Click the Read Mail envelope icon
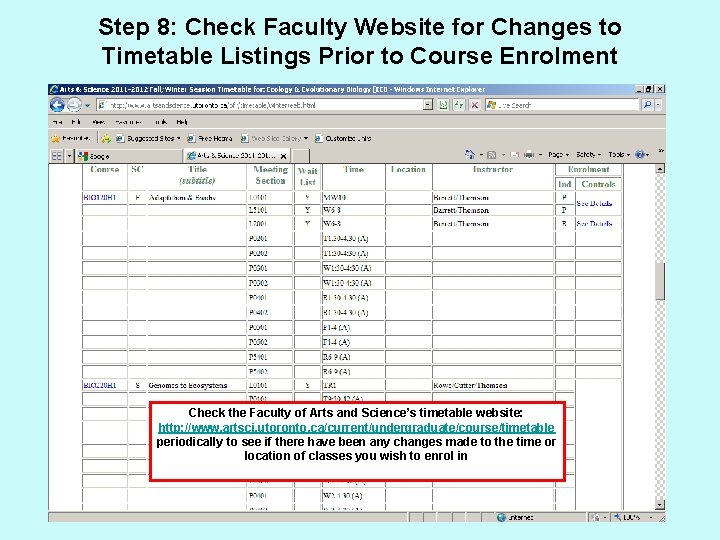The image size is (720, 540). coord(514,155)
